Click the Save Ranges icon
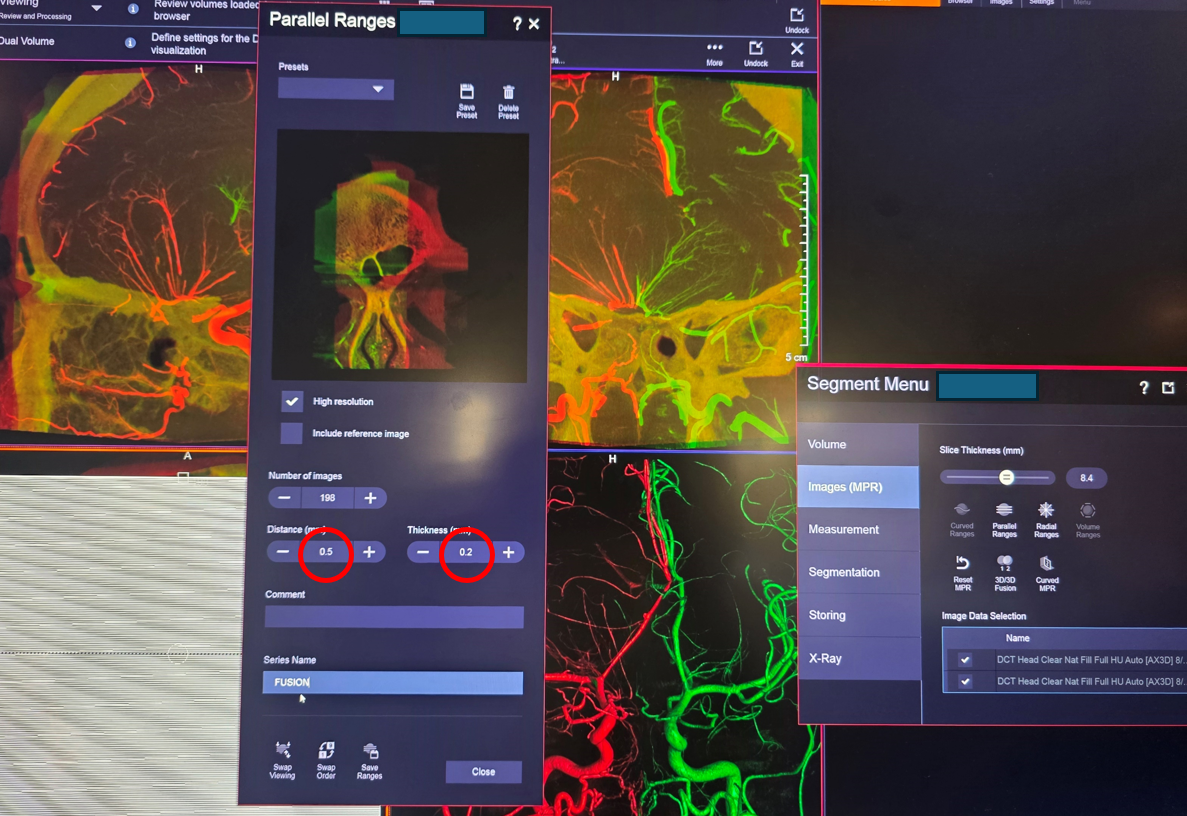This screenshot has height=816, width=1187. (x=370, y=751)
